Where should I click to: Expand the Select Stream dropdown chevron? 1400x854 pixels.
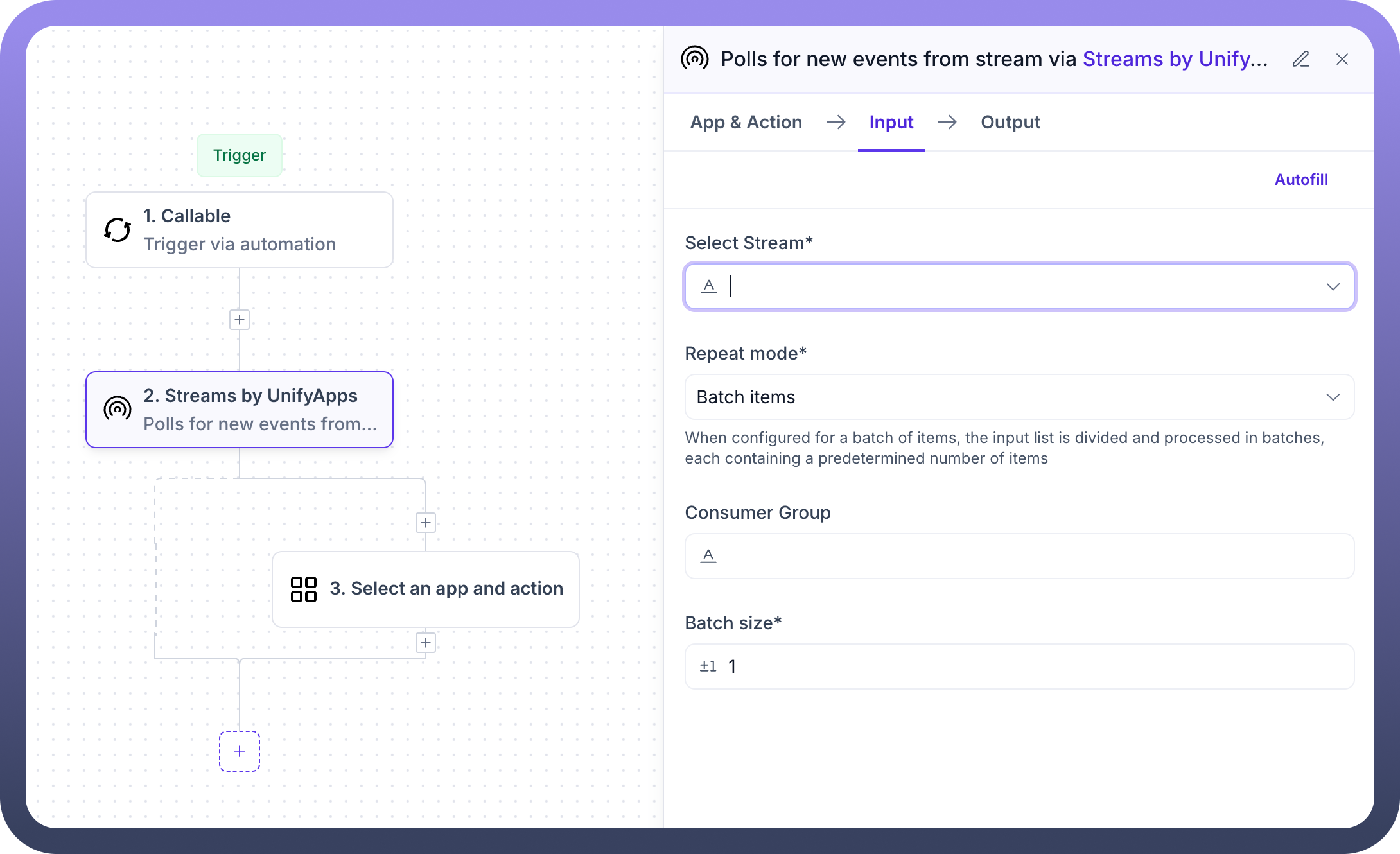(x=1333, y=286)
